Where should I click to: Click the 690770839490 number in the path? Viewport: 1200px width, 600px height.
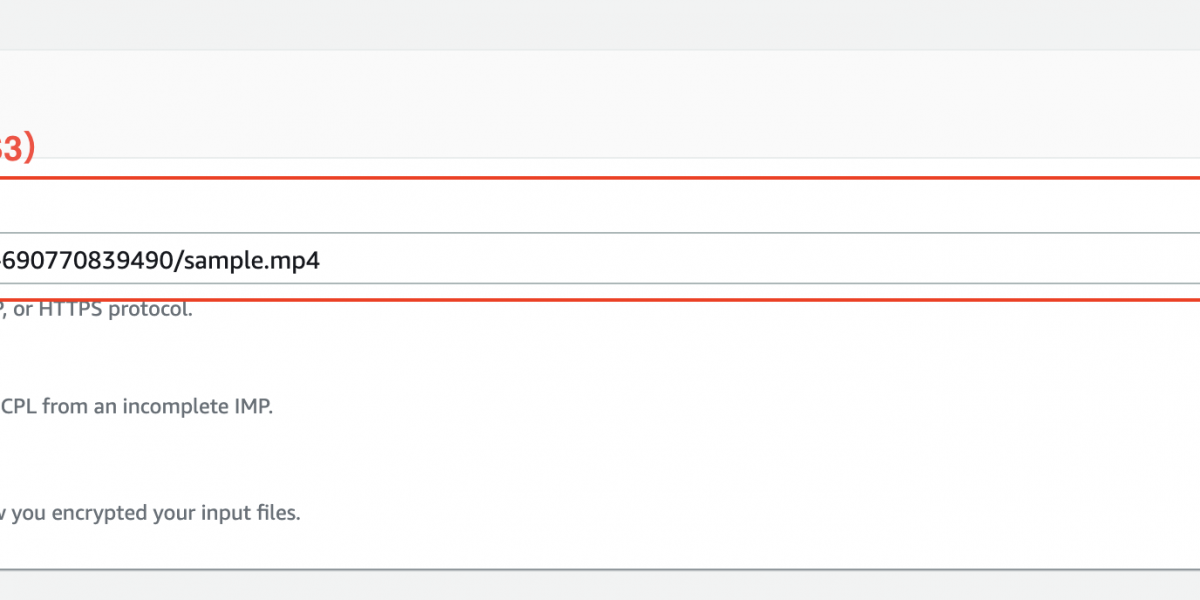coord(80,261)
